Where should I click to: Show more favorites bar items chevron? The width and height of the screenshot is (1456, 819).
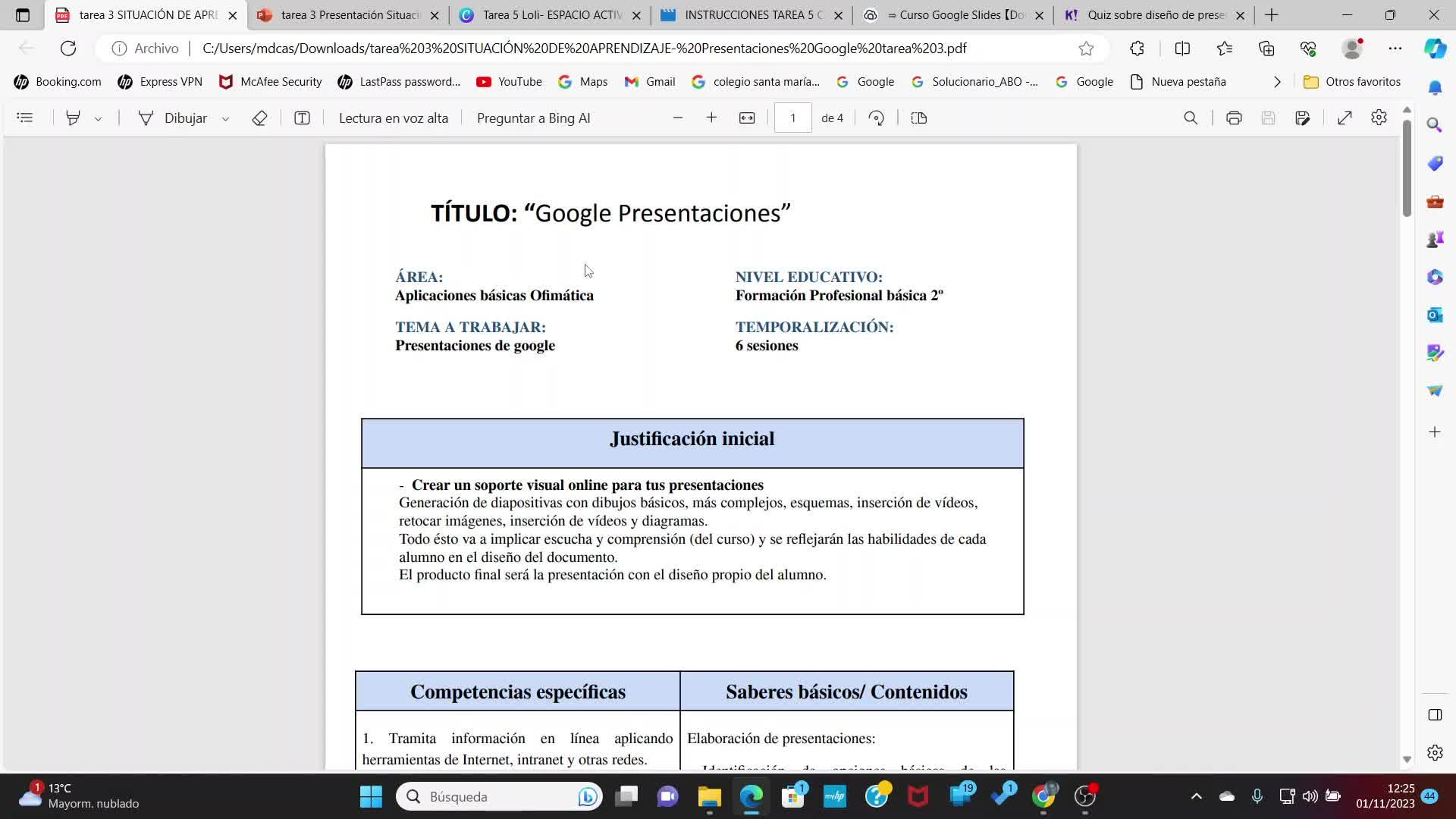pyautogui.click(x=1277, y=82)
